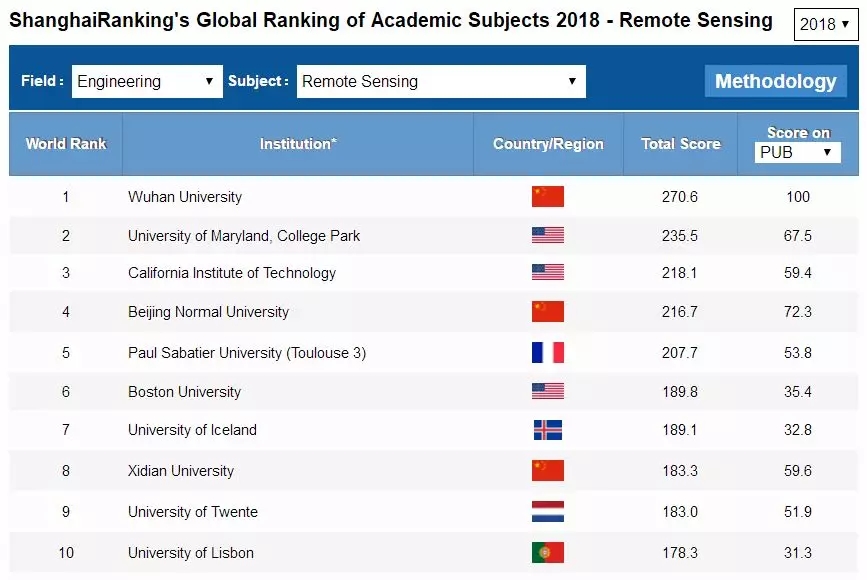Open California Institute of Technology link
This screenshot has width=867, height=580.
tap(232, 273)
